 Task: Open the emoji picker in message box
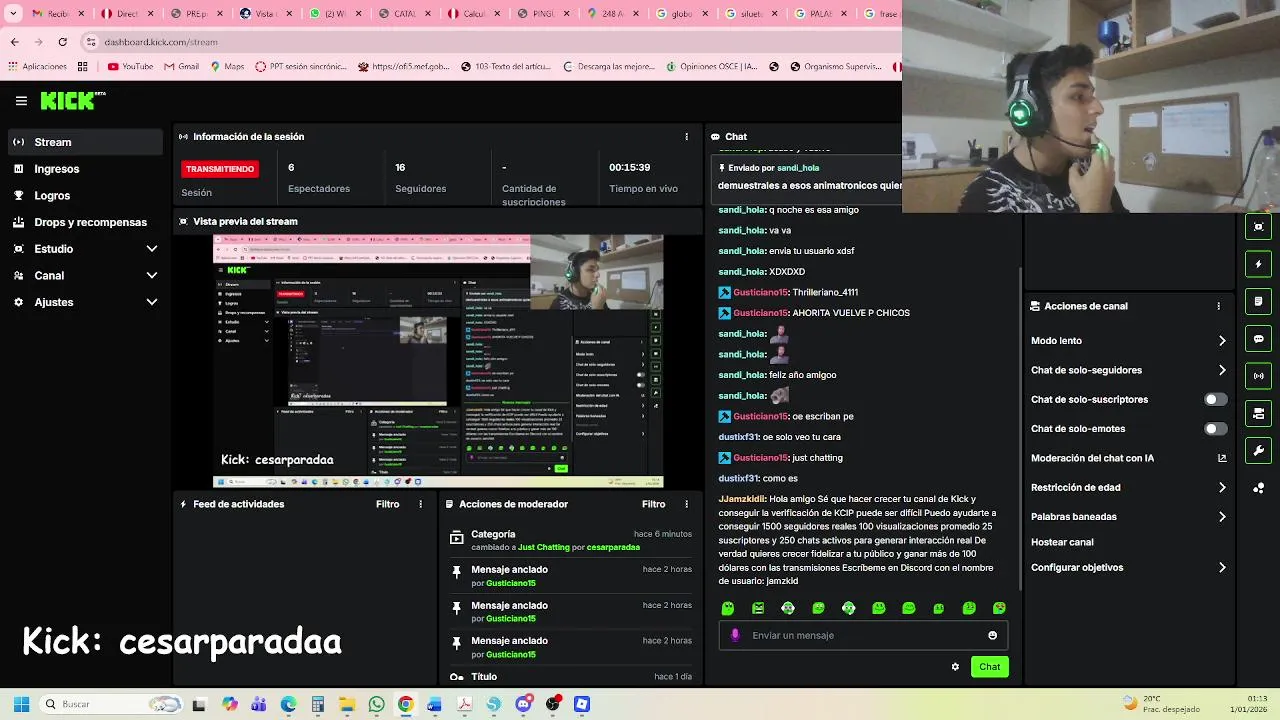(992, 635)
